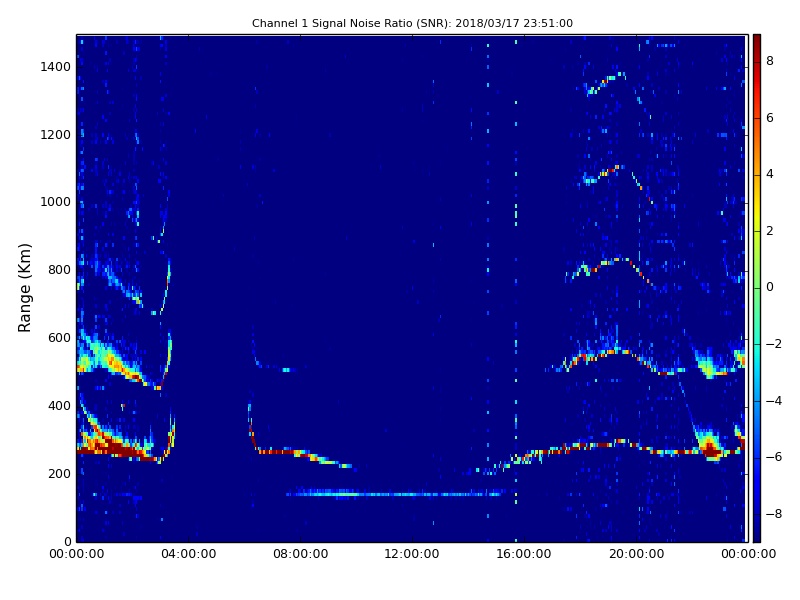The image size is (800, 600).
Task: Click the colorbar label −6
Action: point(774,457)
